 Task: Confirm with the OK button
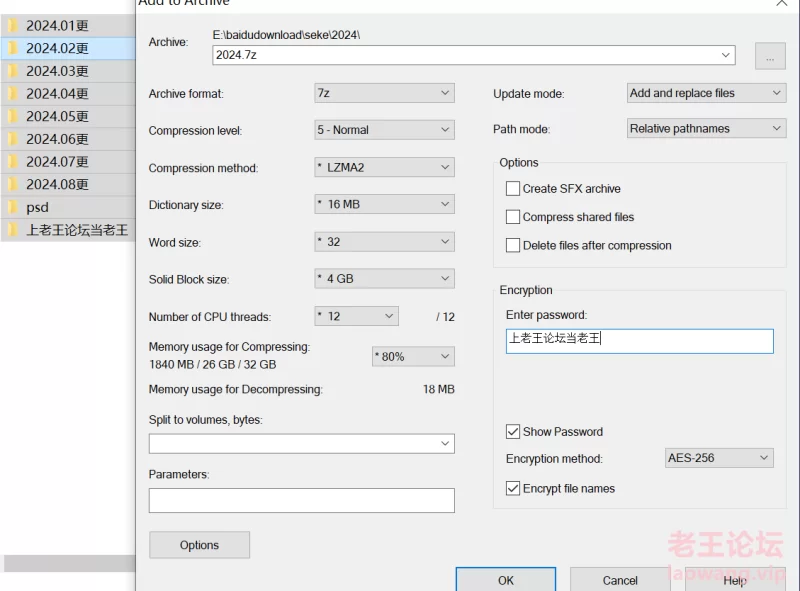click(506, 580)
